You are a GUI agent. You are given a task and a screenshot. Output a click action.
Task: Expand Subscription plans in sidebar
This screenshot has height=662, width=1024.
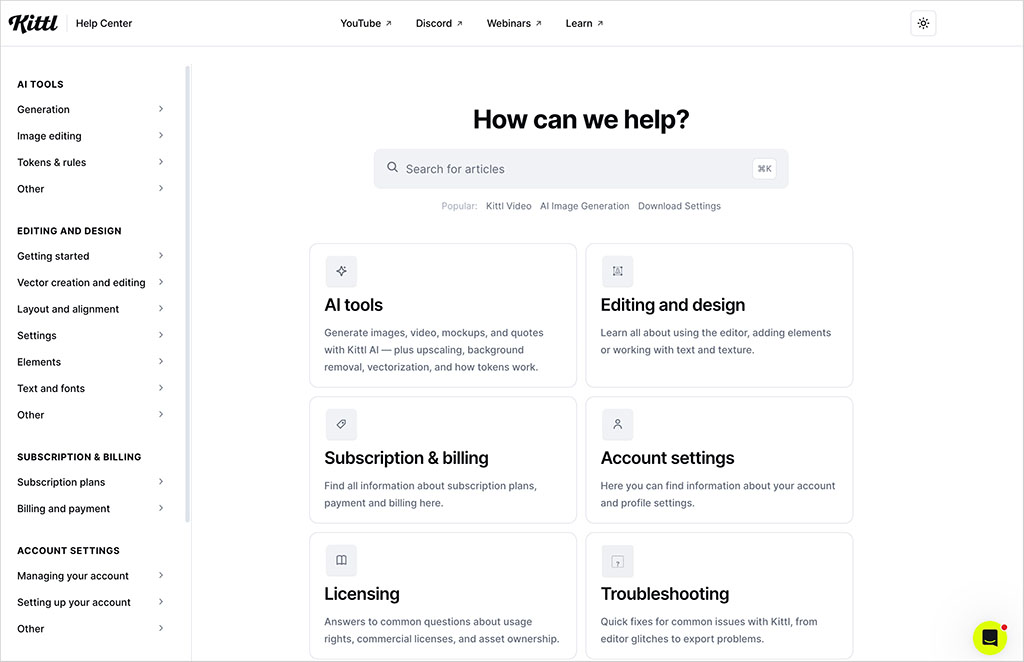tap(90, 482)
